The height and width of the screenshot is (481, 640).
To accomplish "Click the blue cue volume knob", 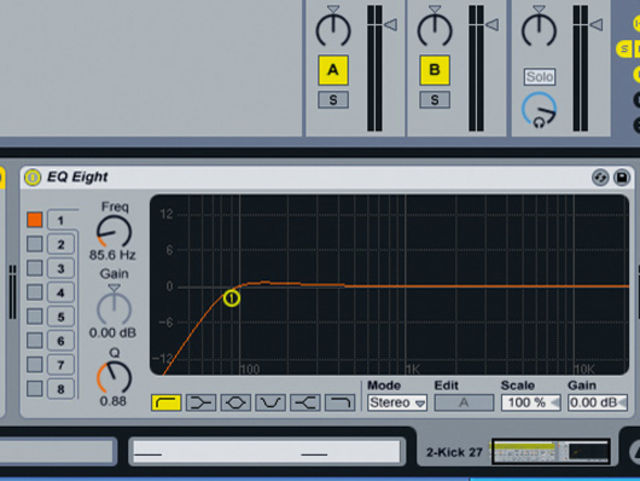I will (x=539, y=110).
